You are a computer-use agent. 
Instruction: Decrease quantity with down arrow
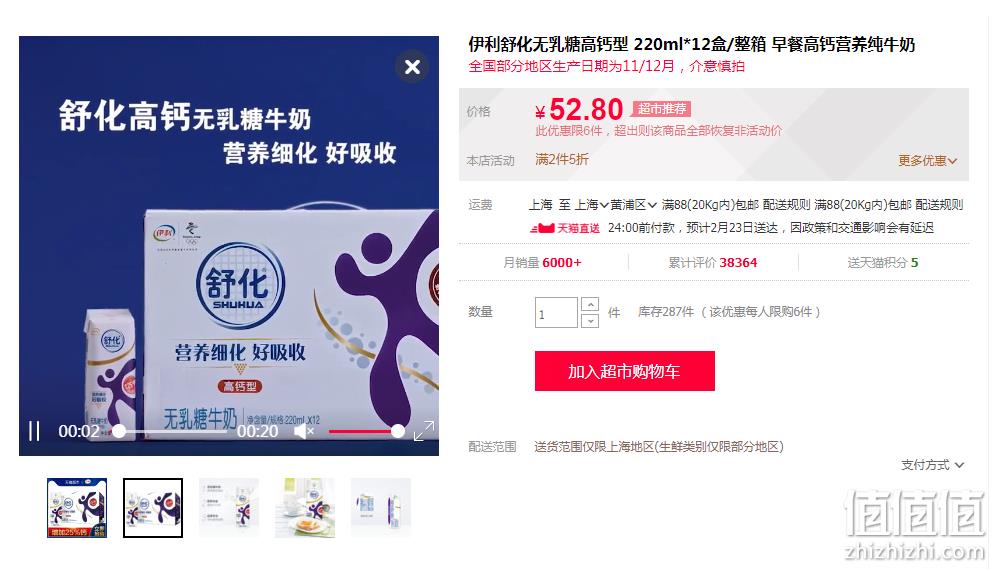[x=590, y=321]
